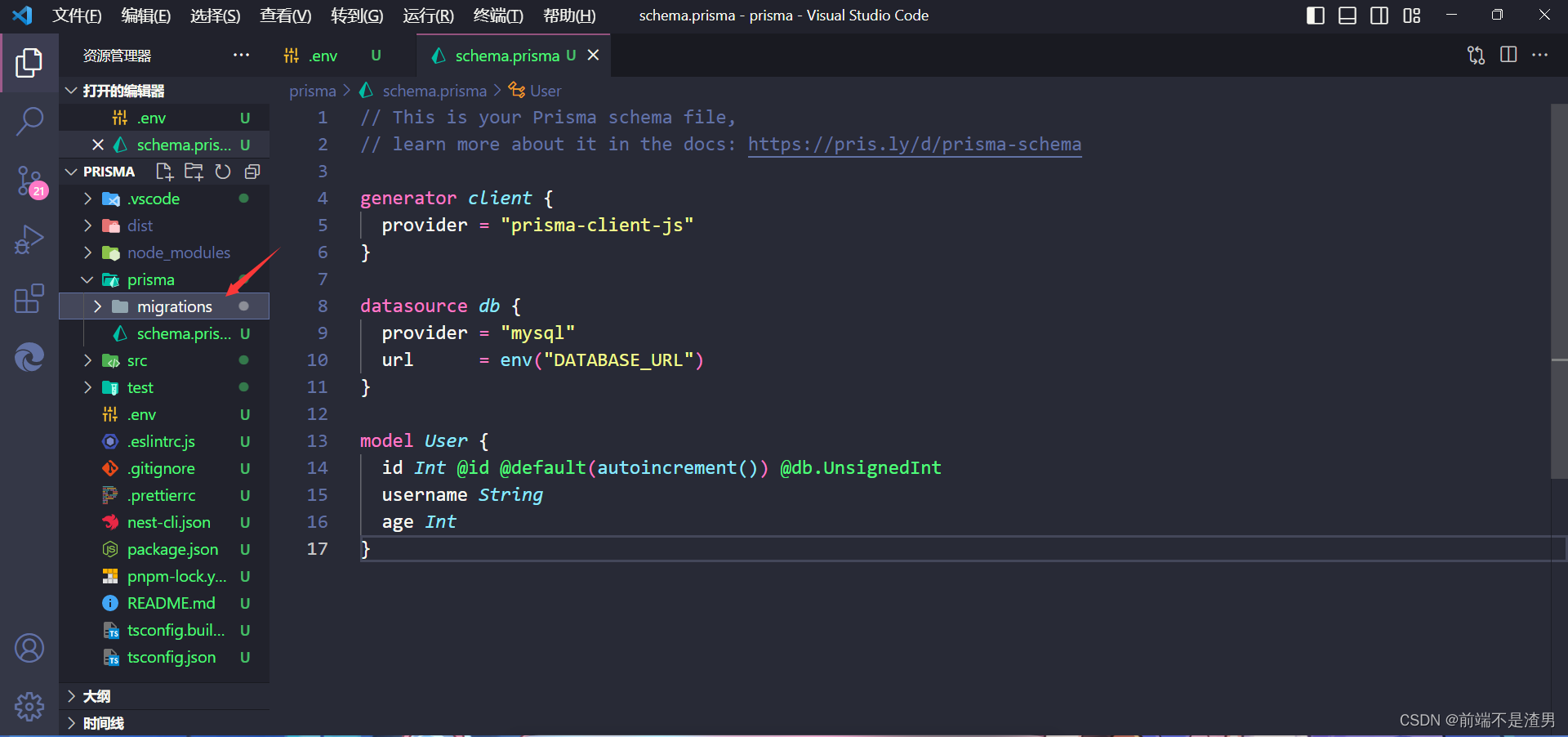
Task: Click the schema.prisma breadcrumb segment
Action: click(434, 91)
